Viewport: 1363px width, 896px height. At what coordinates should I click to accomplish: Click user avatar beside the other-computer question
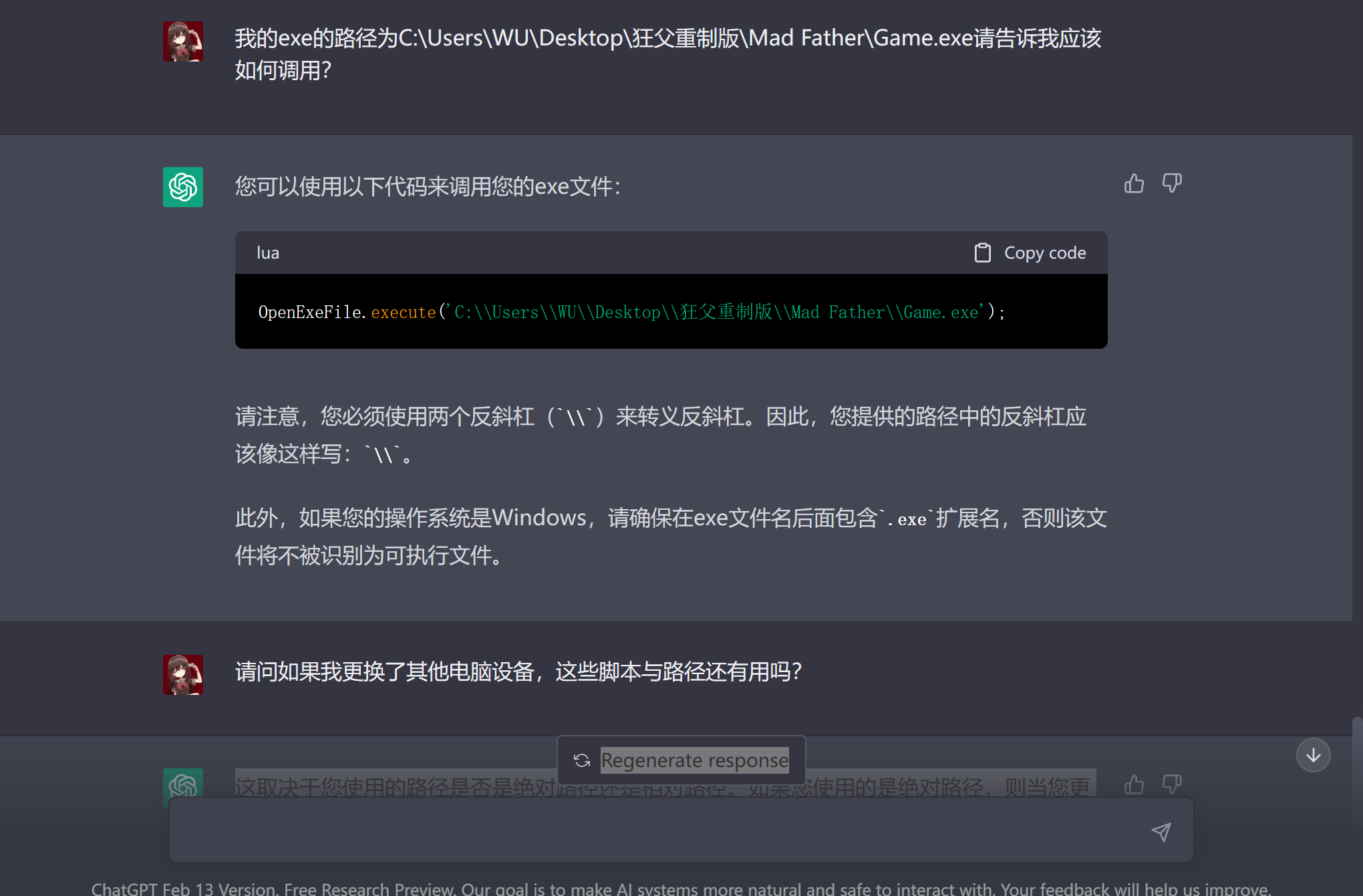(x=183, y=675)
